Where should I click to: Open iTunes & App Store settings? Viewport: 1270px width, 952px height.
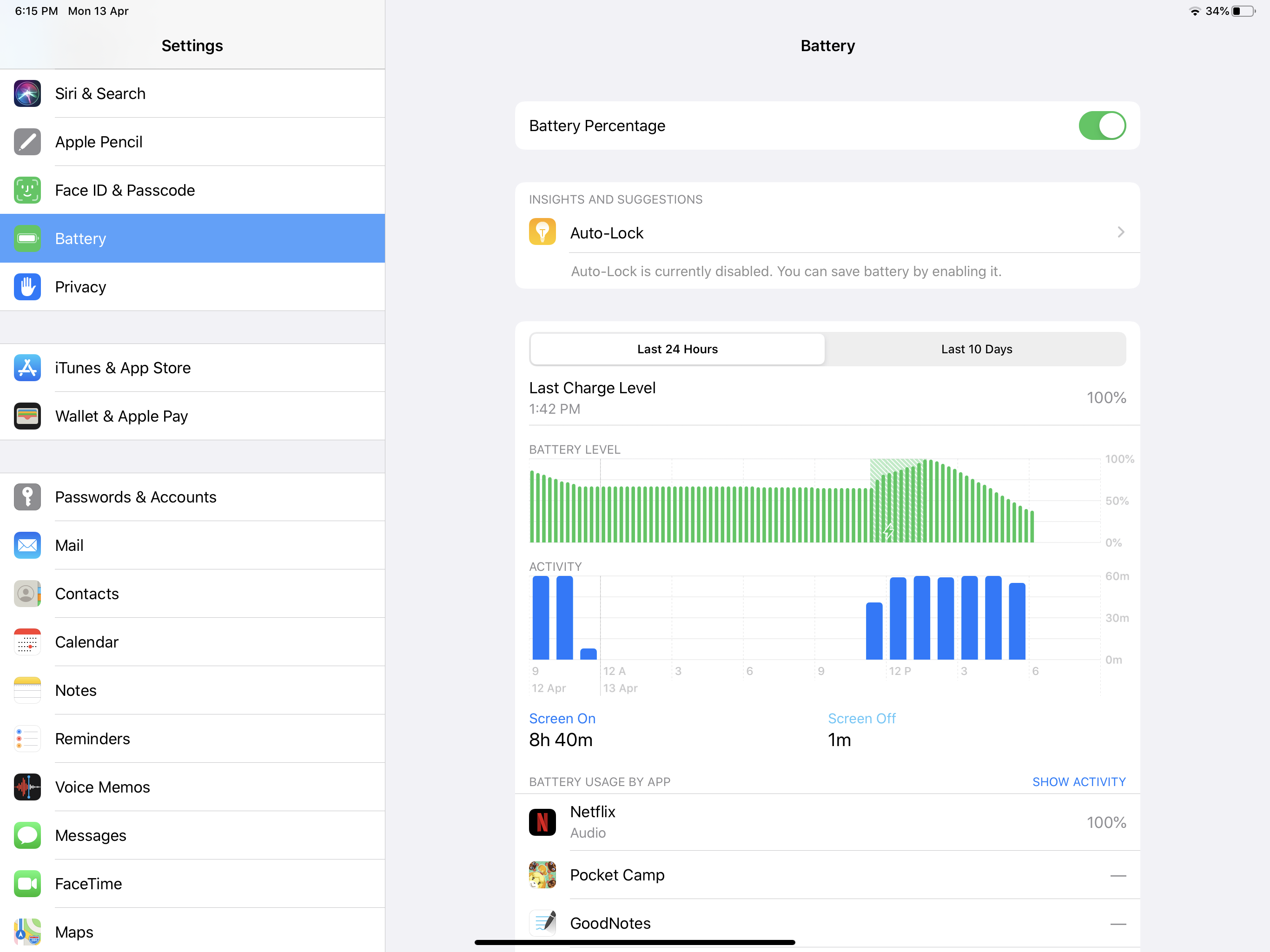click(123, 368)
